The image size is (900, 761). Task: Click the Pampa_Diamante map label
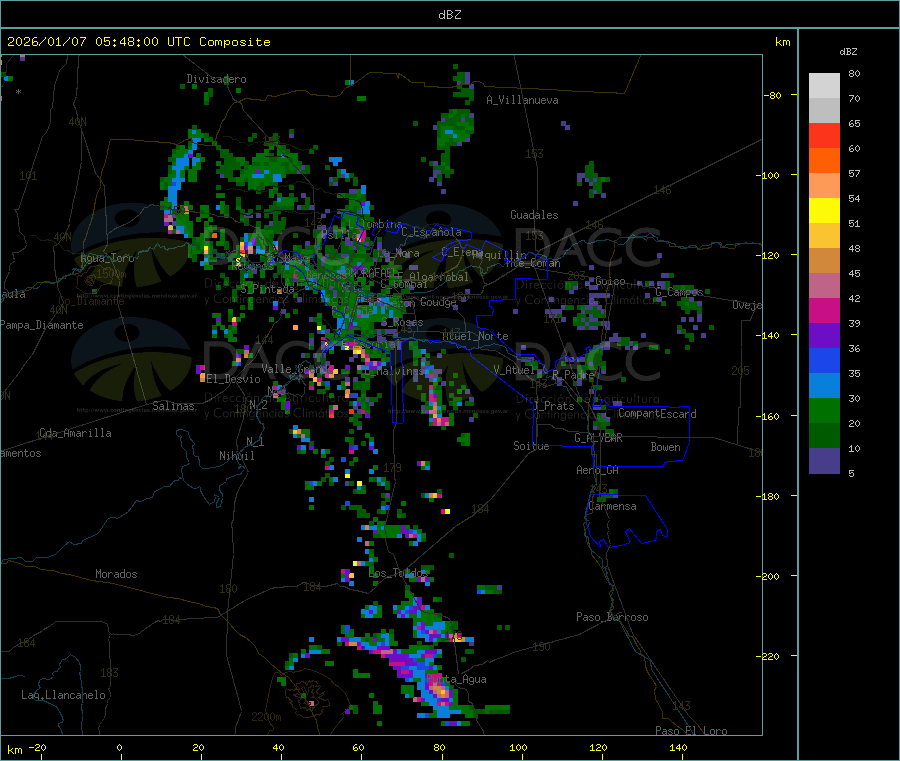click(41, 325)
